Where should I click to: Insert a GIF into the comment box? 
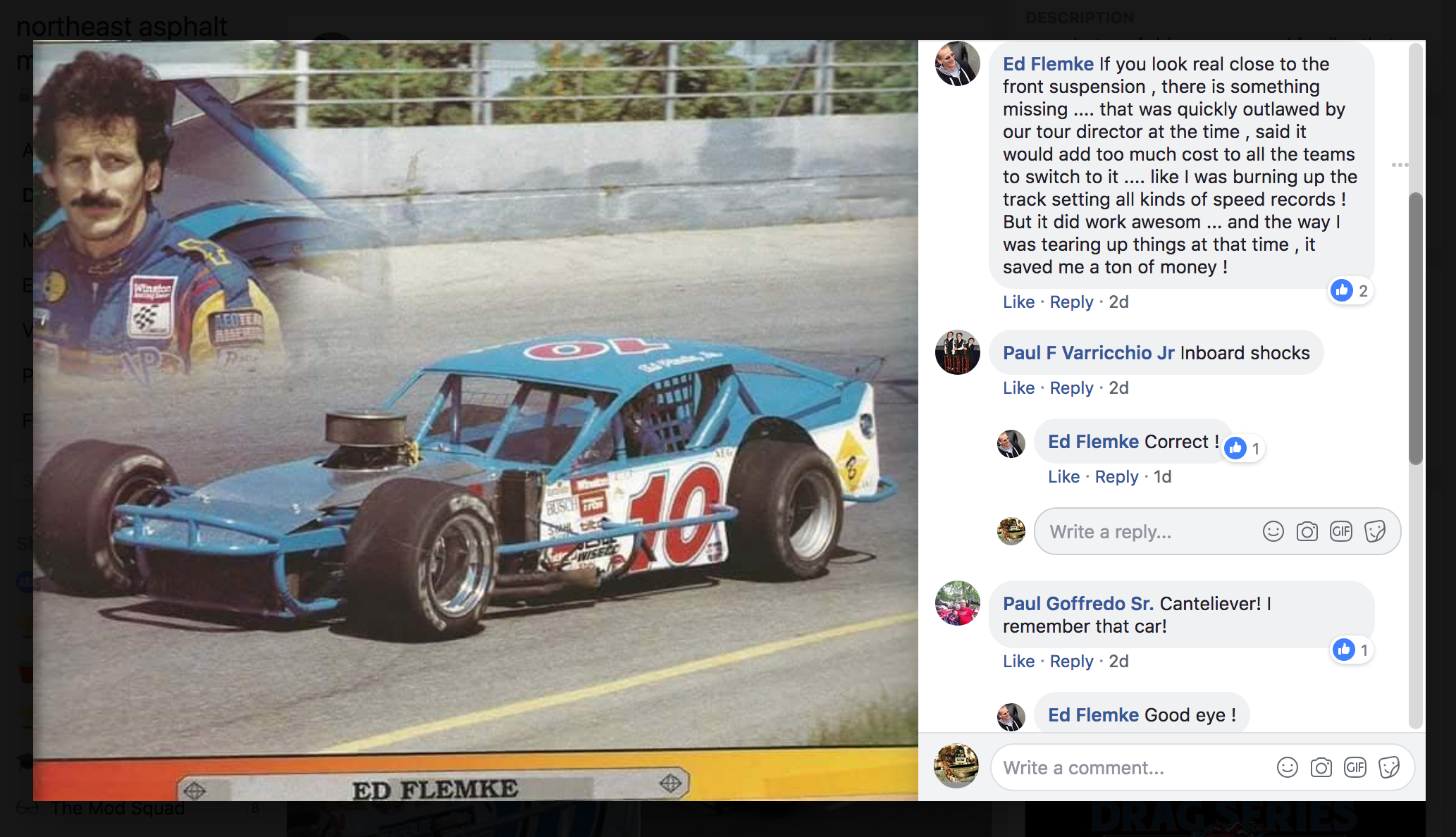click(1355, 767)
